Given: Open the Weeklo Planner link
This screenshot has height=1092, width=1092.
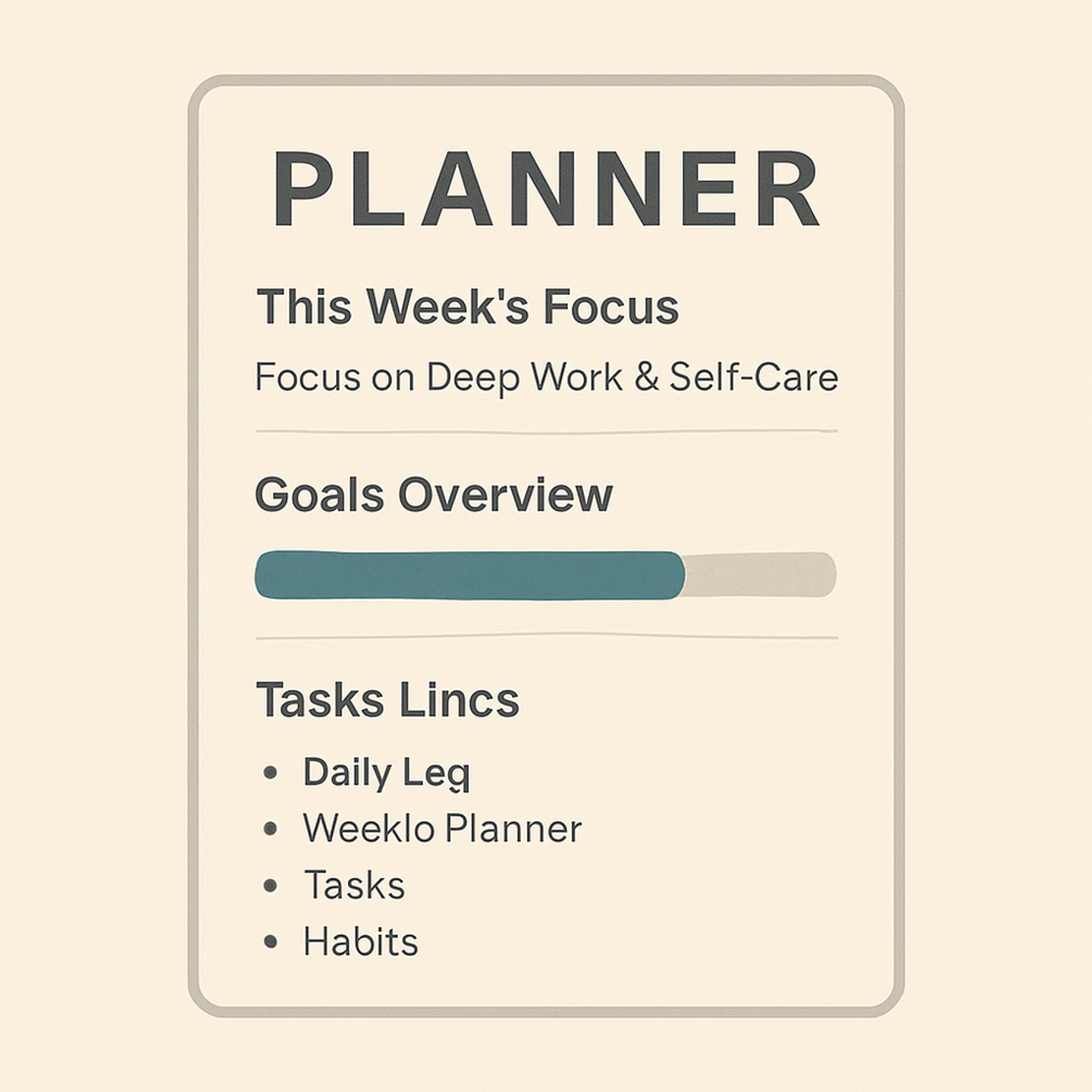Looking at the screenshot, I should 442,828.
